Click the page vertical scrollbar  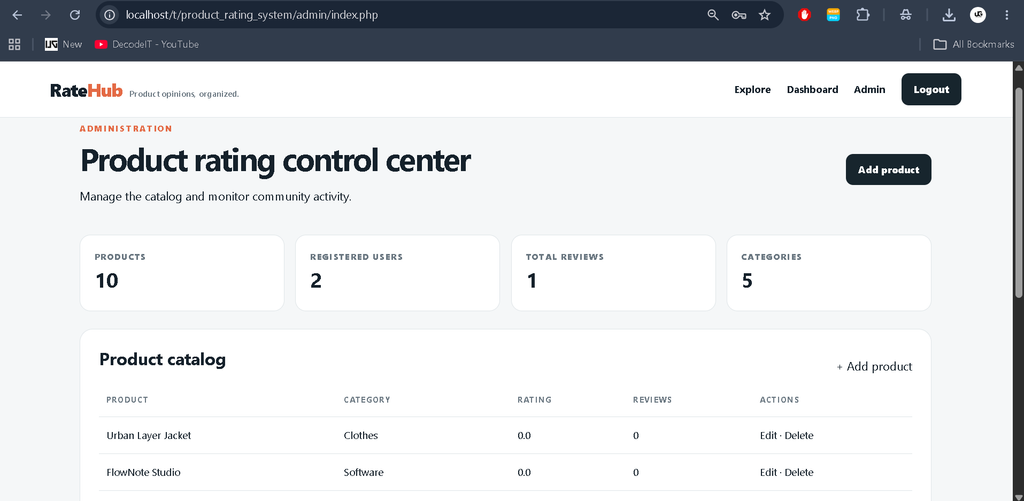click(1018, 193)
